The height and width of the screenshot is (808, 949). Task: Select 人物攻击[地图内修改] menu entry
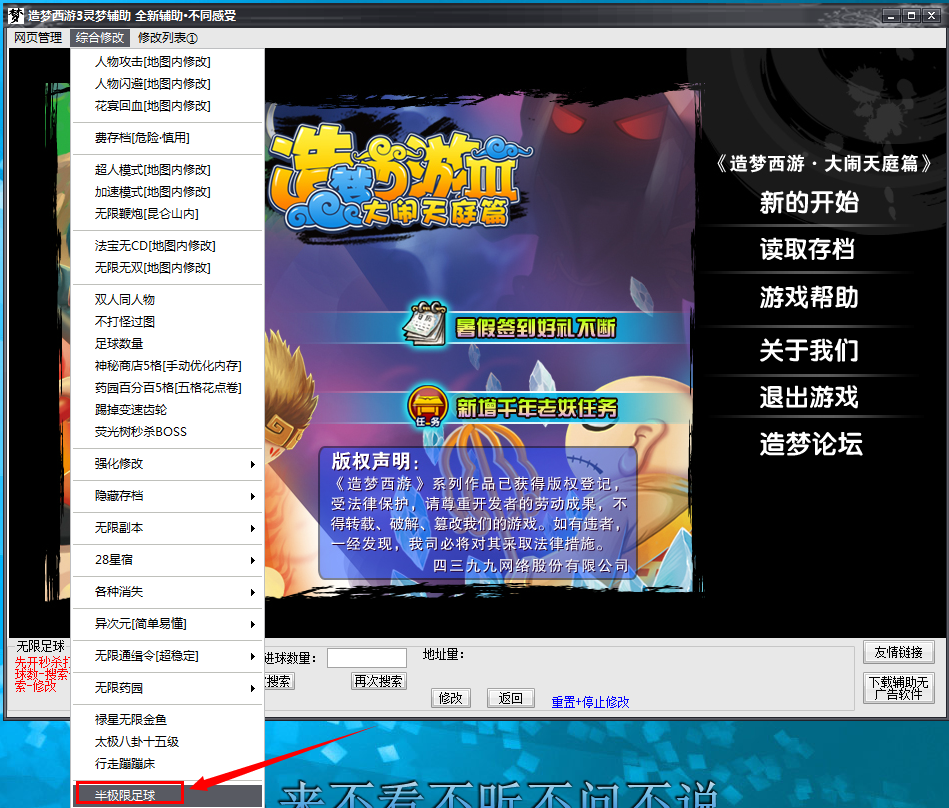(x=168, y=62)
